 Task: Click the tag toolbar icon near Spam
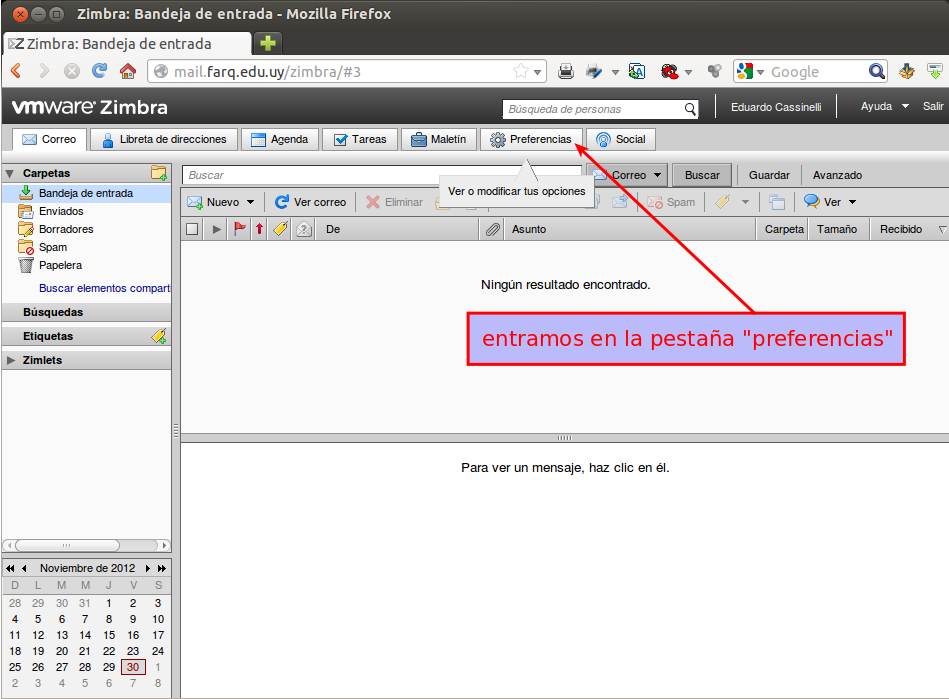[722, 202]
